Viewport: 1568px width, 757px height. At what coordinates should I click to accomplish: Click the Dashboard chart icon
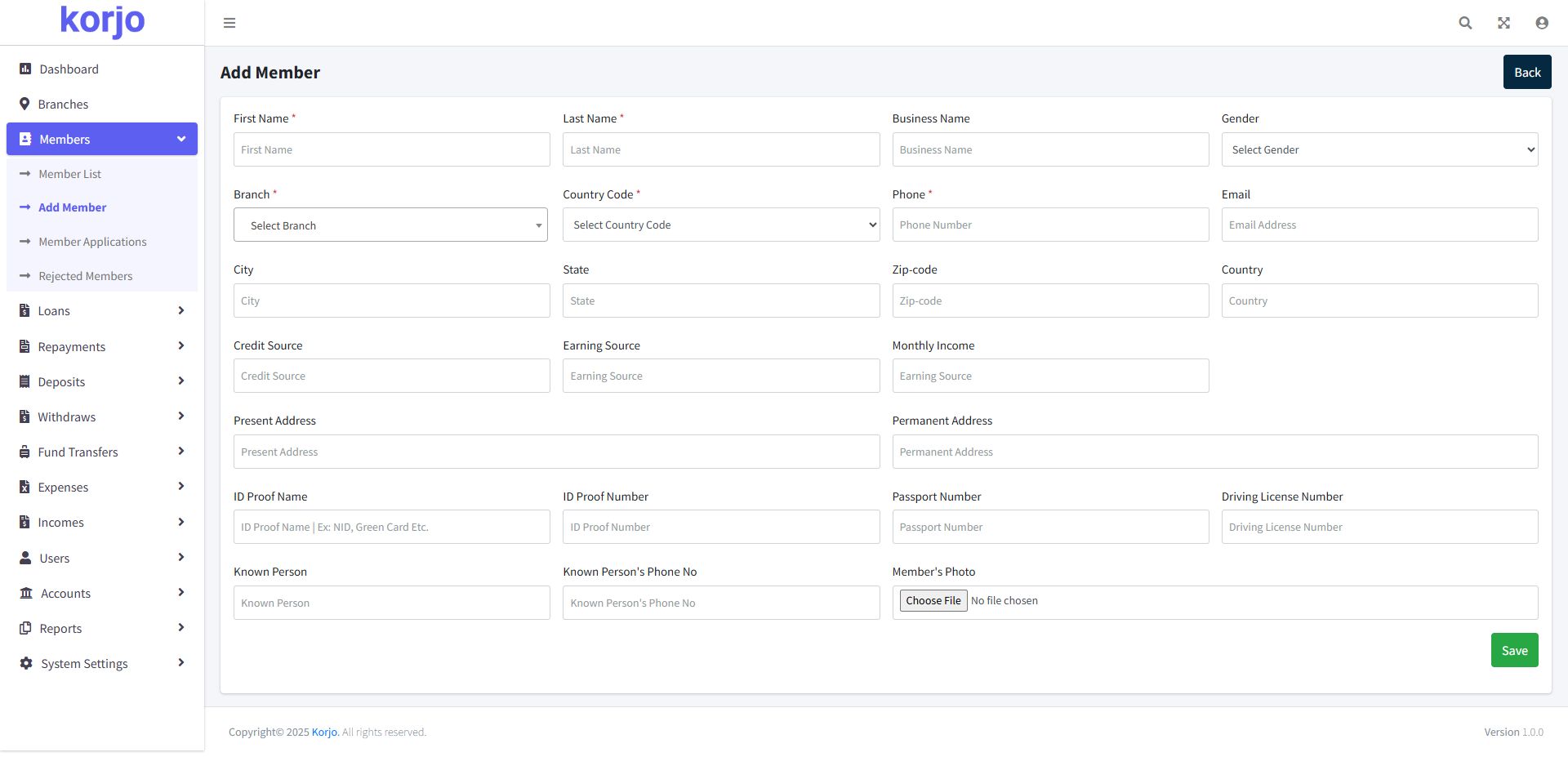pos(25,69)
